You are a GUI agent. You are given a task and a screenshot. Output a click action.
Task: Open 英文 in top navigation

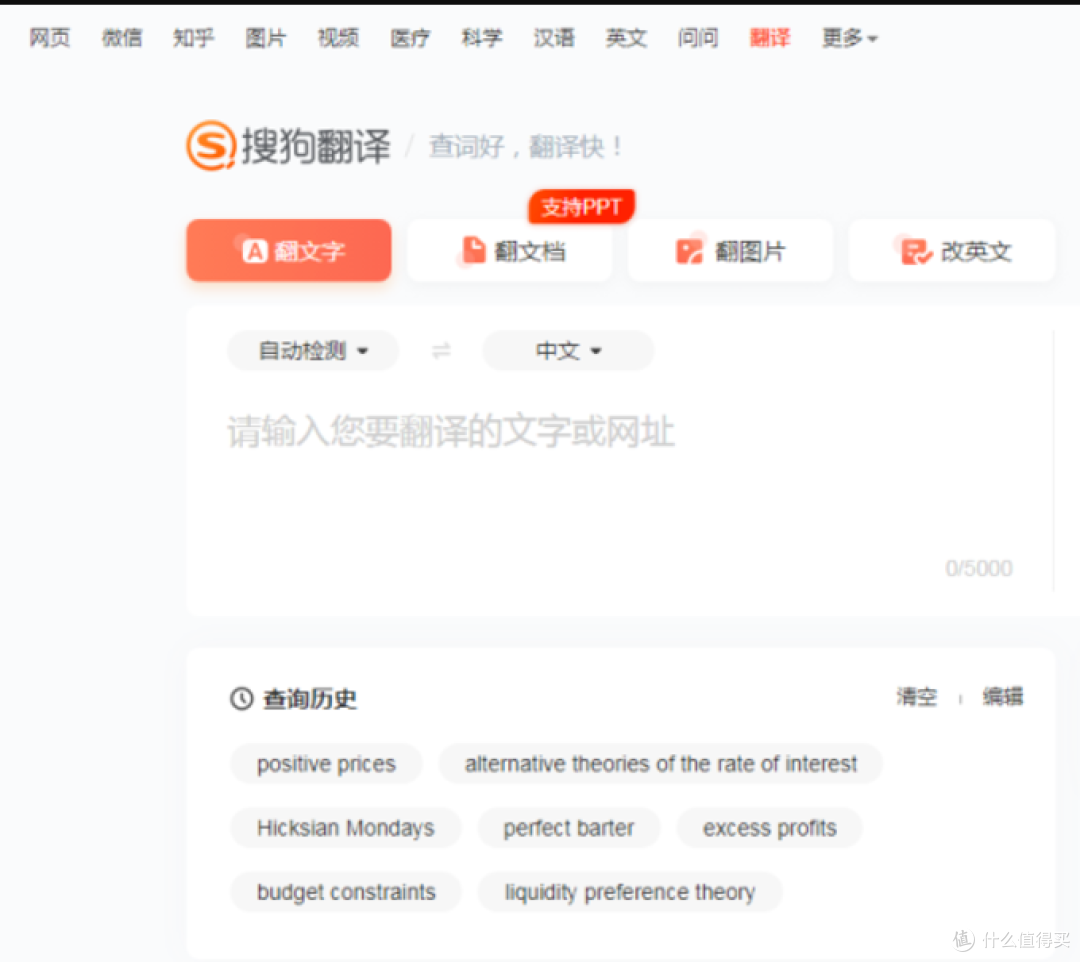point(626,38)
